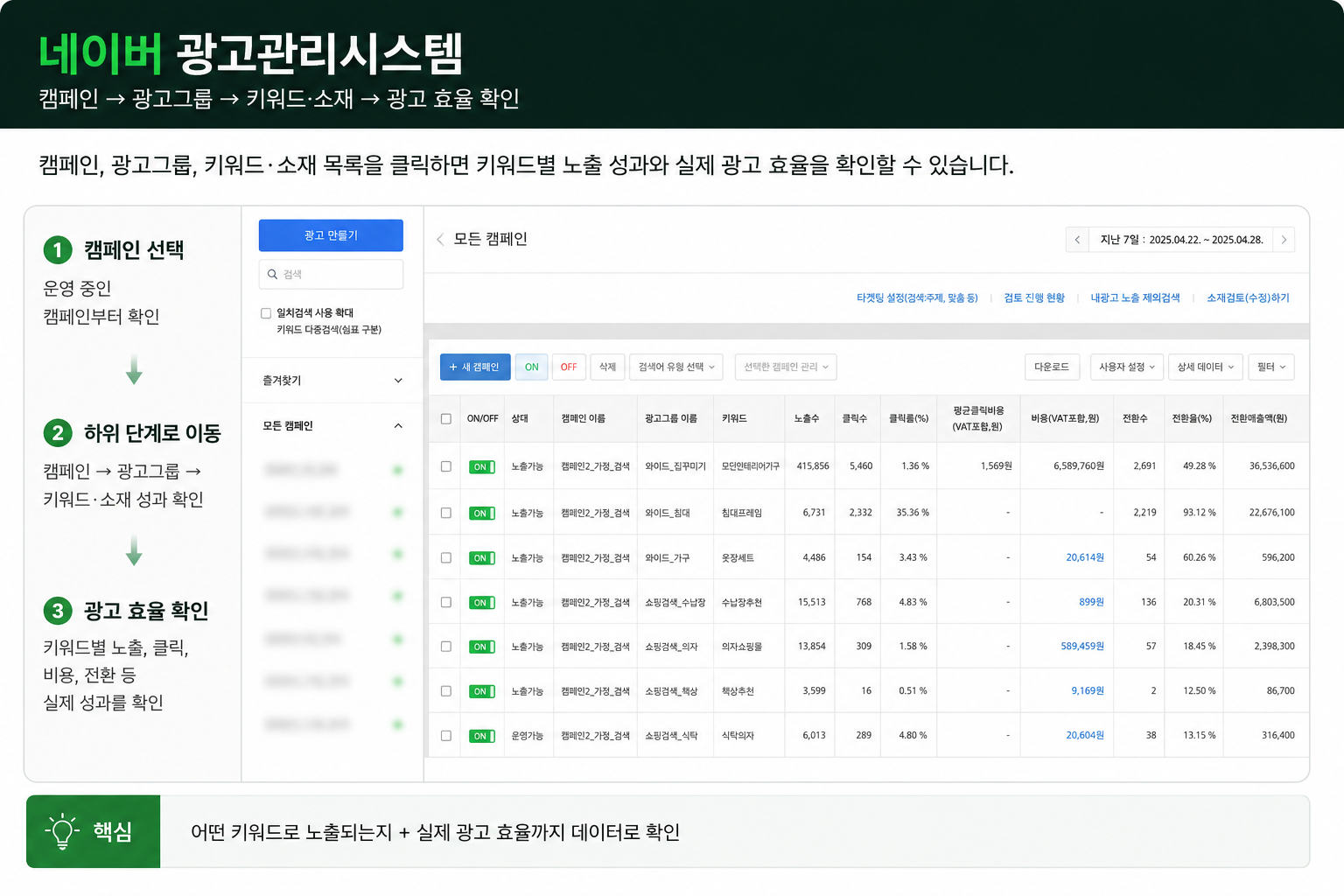Open cost link 20,604원 in 식탁의자 row
This screenshot has height=896, width=1344.
[x=1085, y=736]
